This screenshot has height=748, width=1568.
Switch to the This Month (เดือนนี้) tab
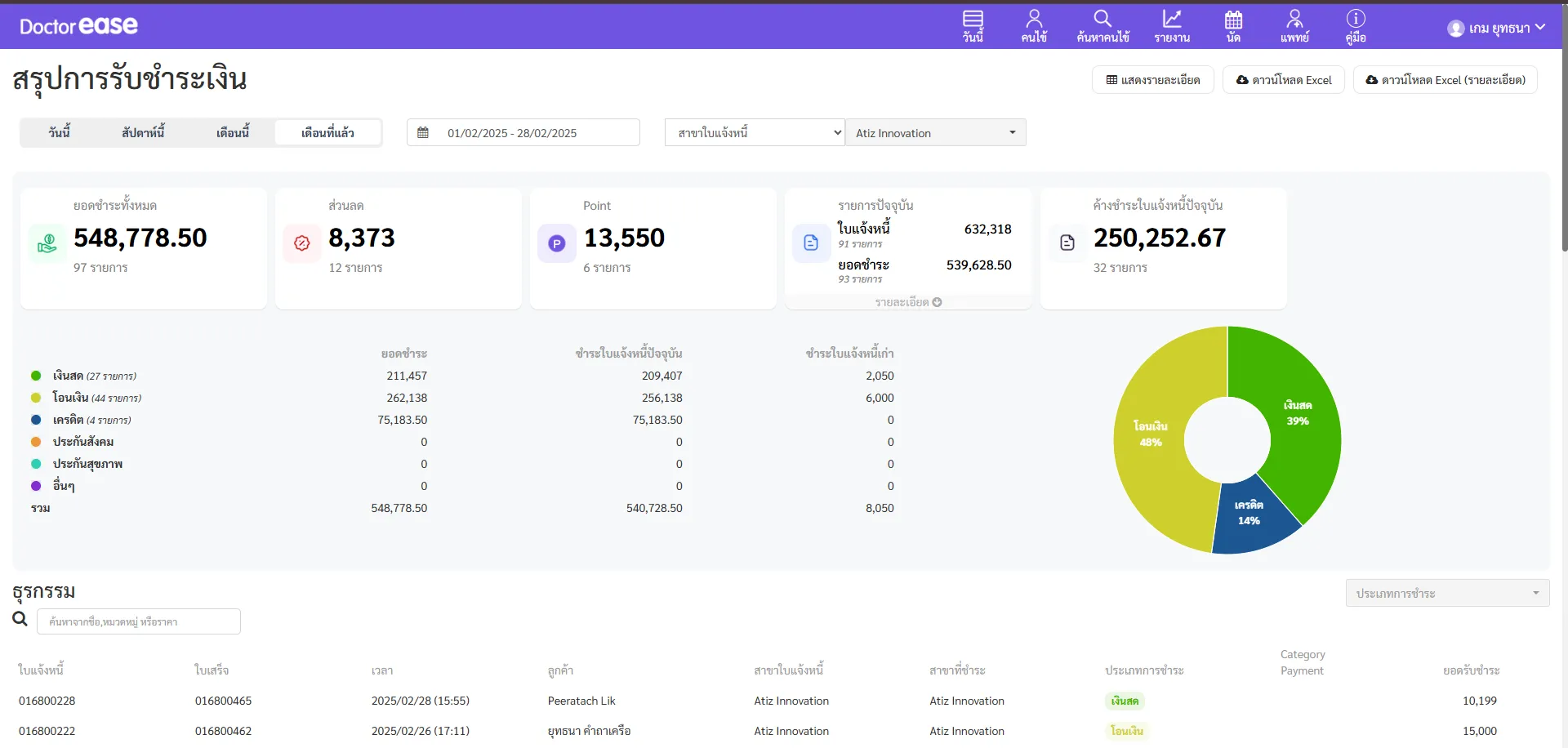pyautogui.click(x=233, y=132)
